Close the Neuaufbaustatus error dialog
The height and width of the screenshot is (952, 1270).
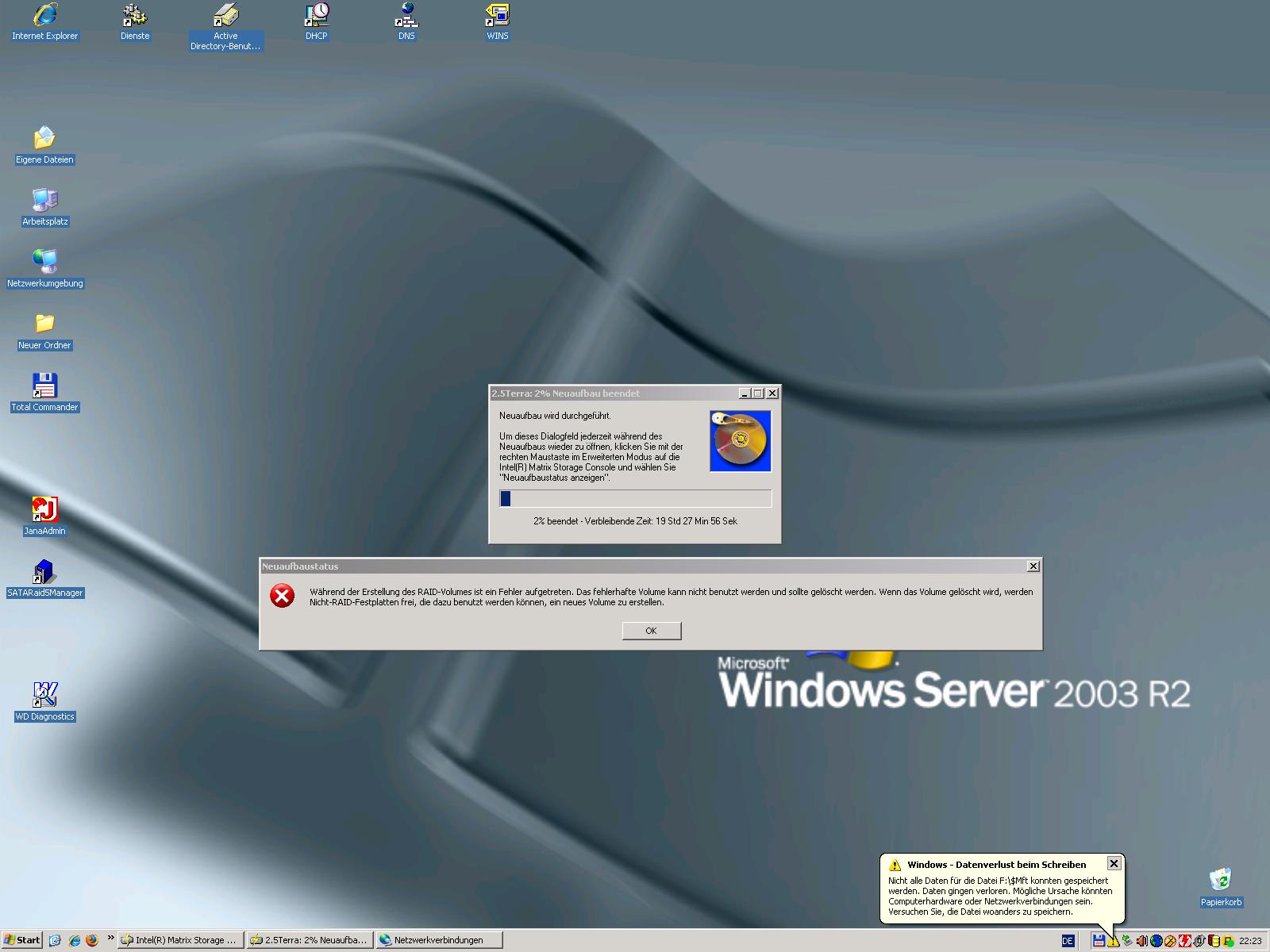pyautogui.click(x=1033, y=566)
